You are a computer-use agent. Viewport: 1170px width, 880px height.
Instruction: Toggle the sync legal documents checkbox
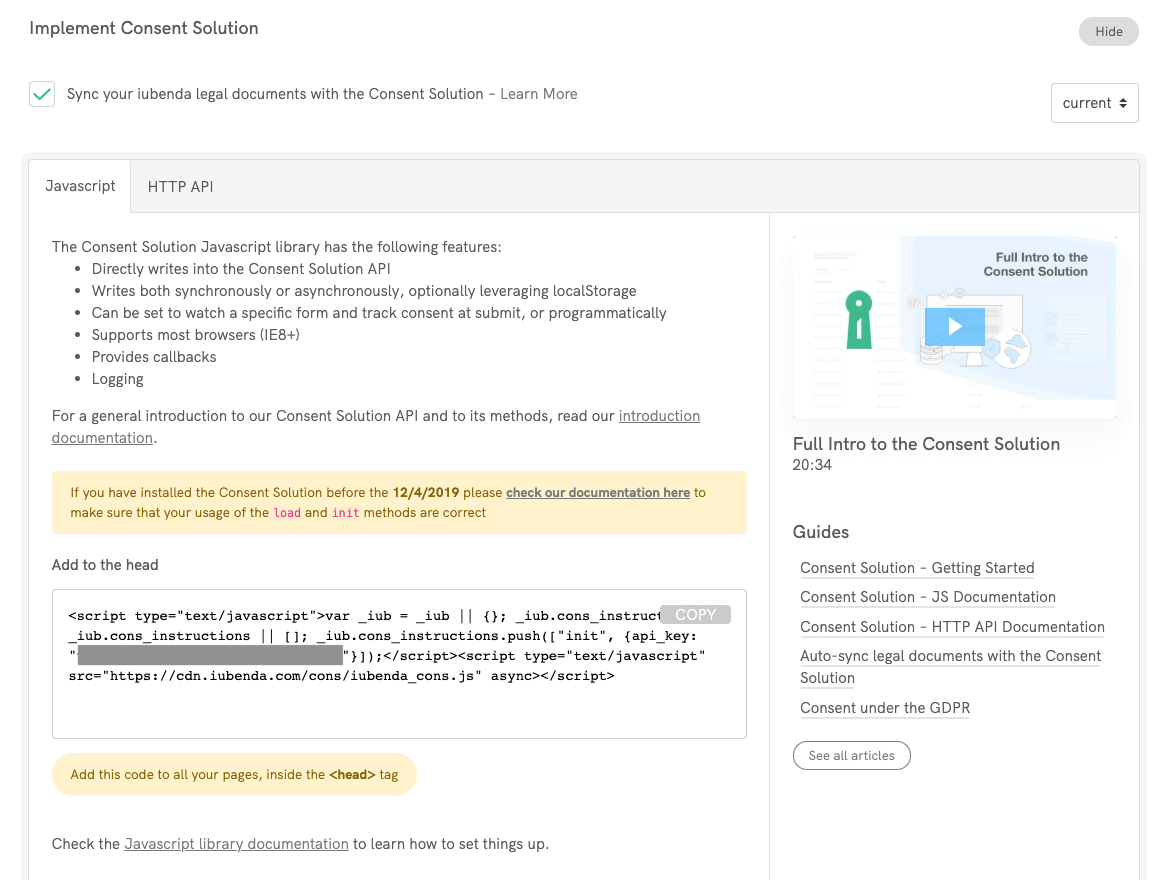tap(41, 93)
